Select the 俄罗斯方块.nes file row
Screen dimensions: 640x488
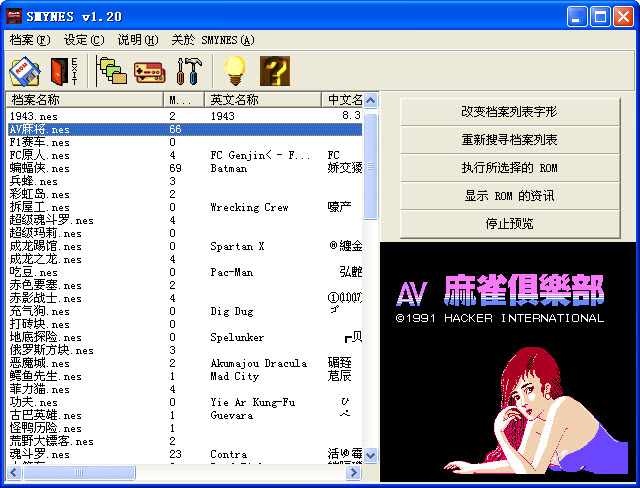184,350
